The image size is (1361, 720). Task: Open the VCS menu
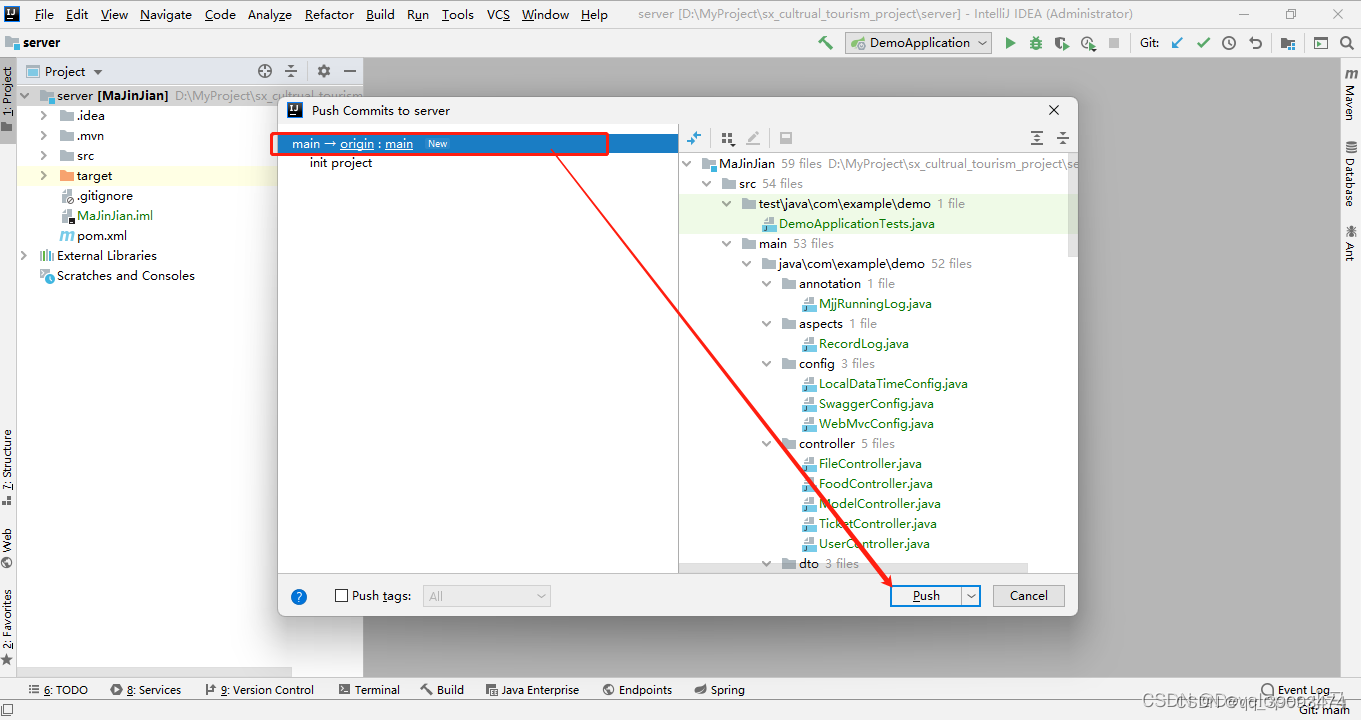[498, 15]
